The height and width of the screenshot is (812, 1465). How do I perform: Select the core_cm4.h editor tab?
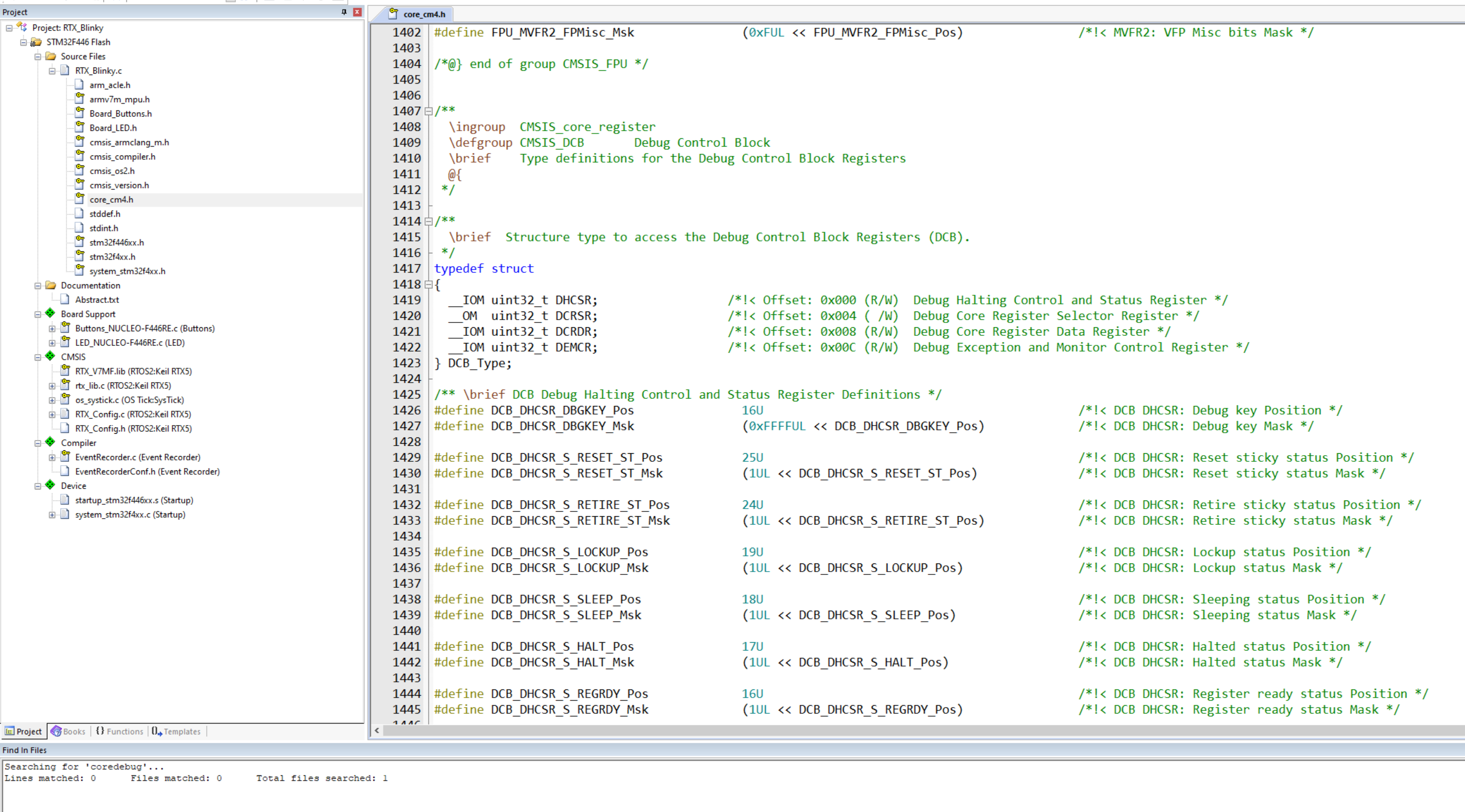(418, 14)
